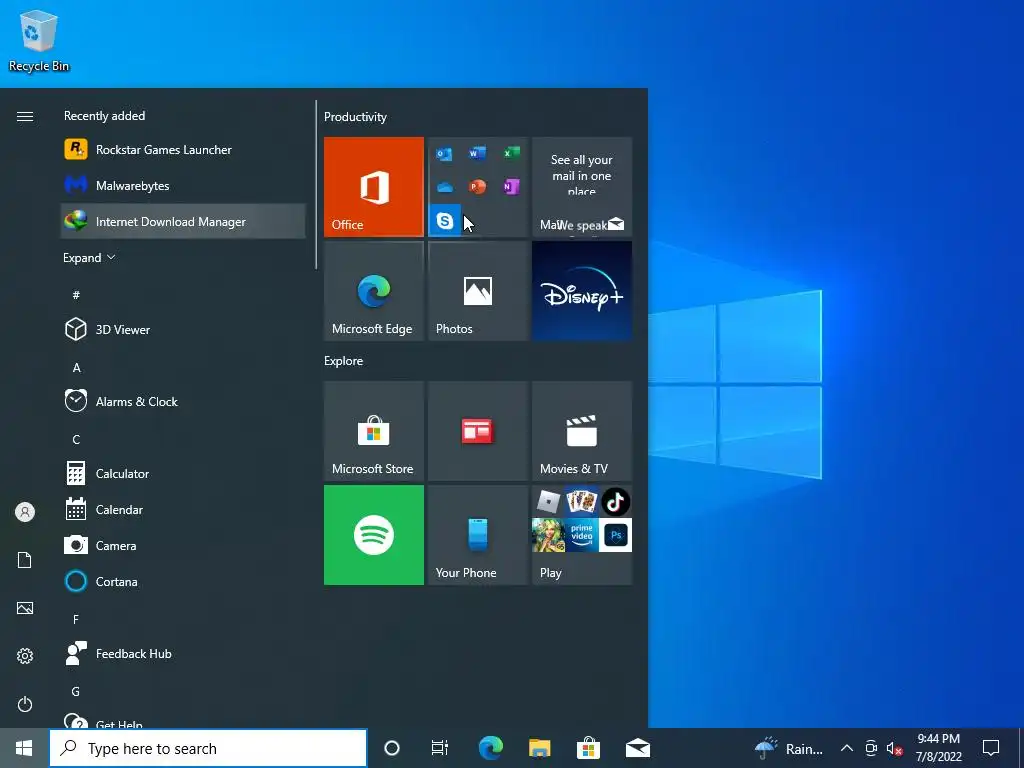Click the Start menu app list scrollbar

coord(316,185)
